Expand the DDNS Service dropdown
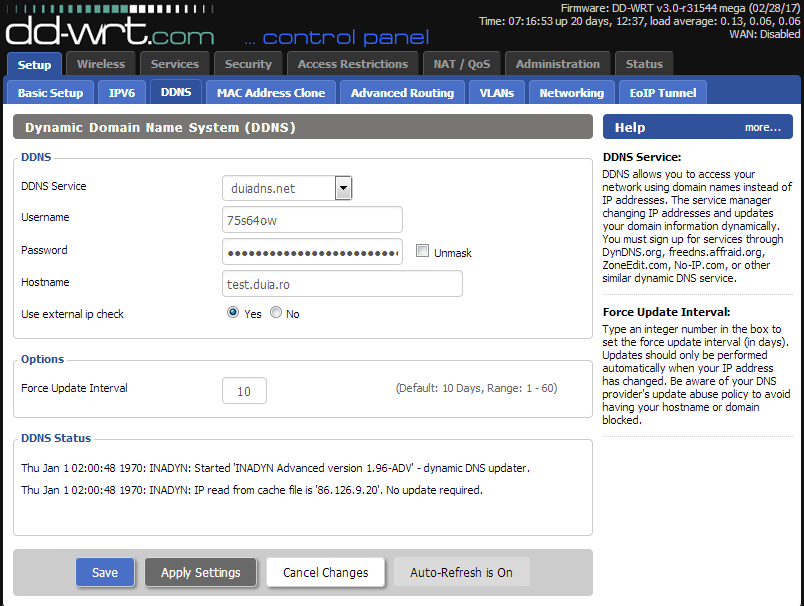This screenshot has height=606, width=804. (287, 188)
